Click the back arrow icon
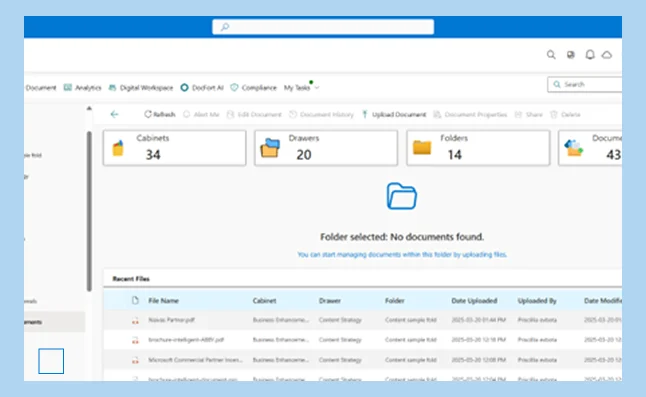The image size is (646, 397). pyautogui.click(x=115, y=114)
